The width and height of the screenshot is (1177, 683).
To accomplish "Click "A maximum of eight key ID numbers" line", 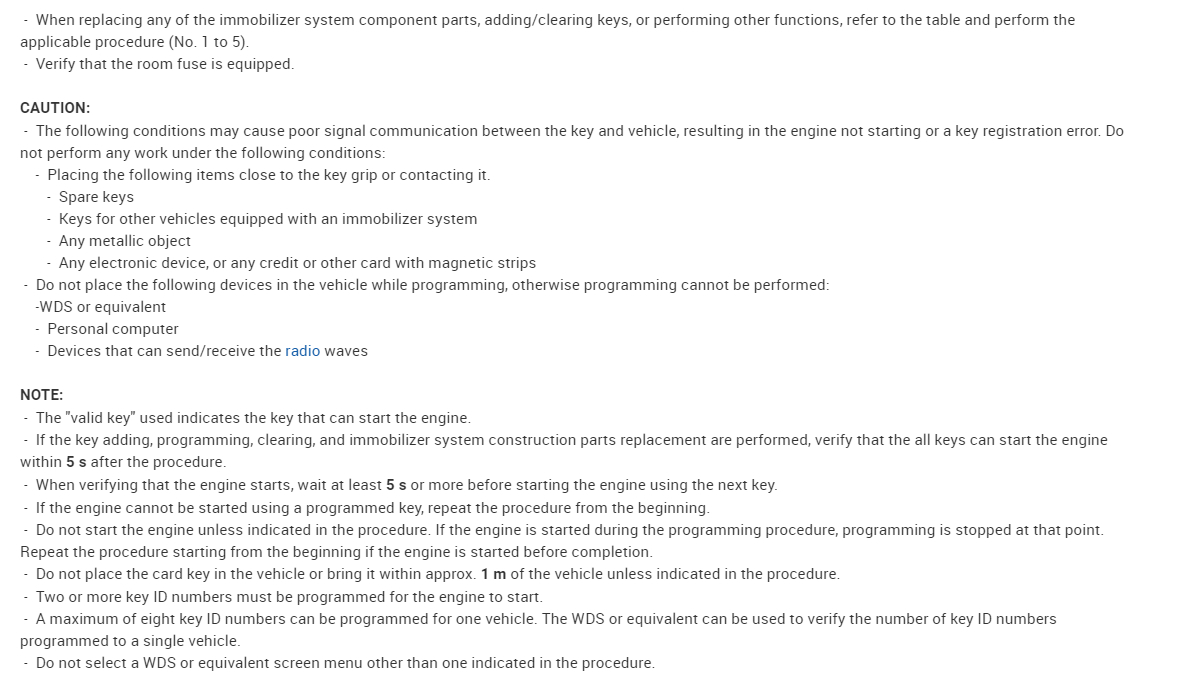I will point(546,619).
